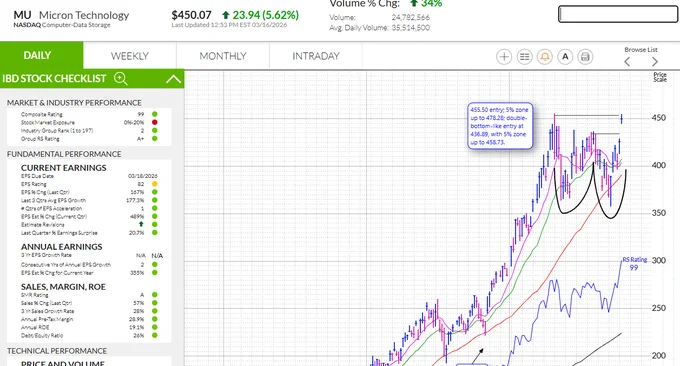Print the chart using the printer icon

(585, 57)
